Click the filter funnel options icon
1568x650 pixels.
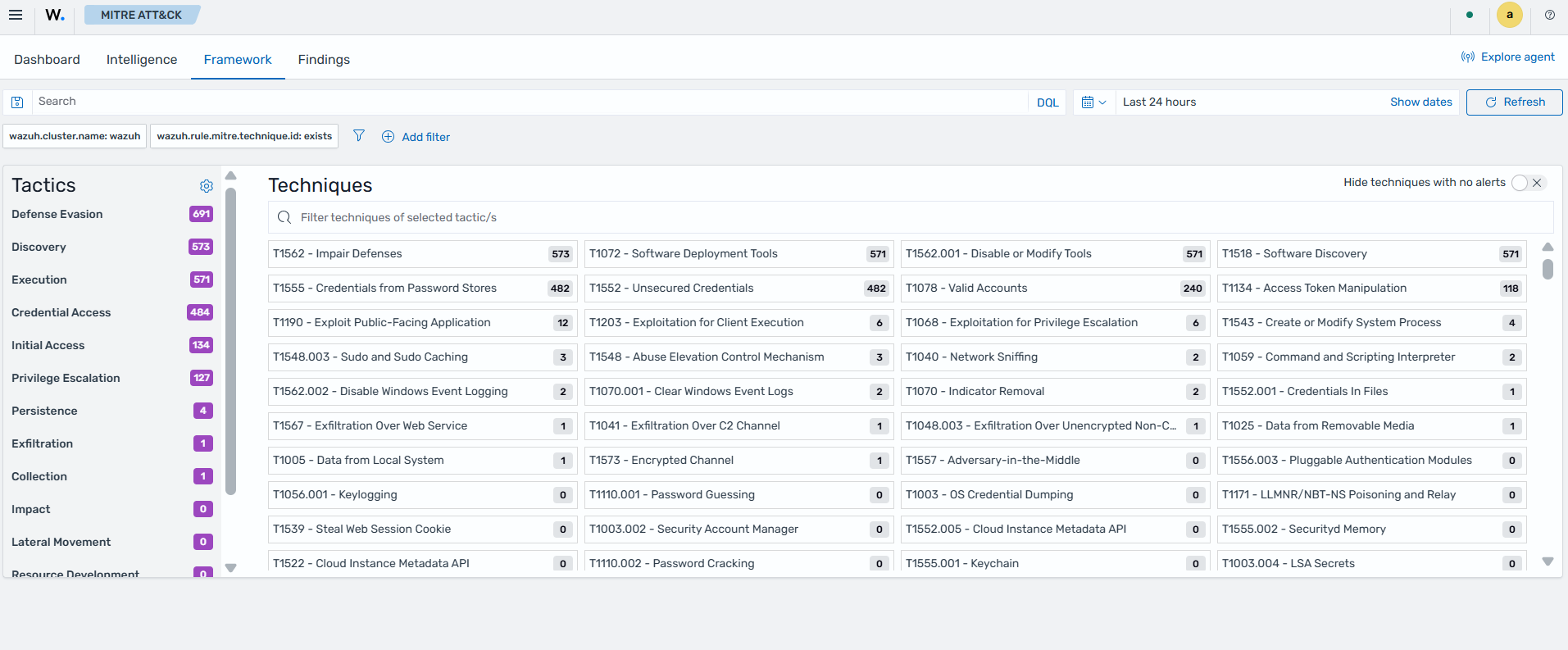[x=359, y=136]
